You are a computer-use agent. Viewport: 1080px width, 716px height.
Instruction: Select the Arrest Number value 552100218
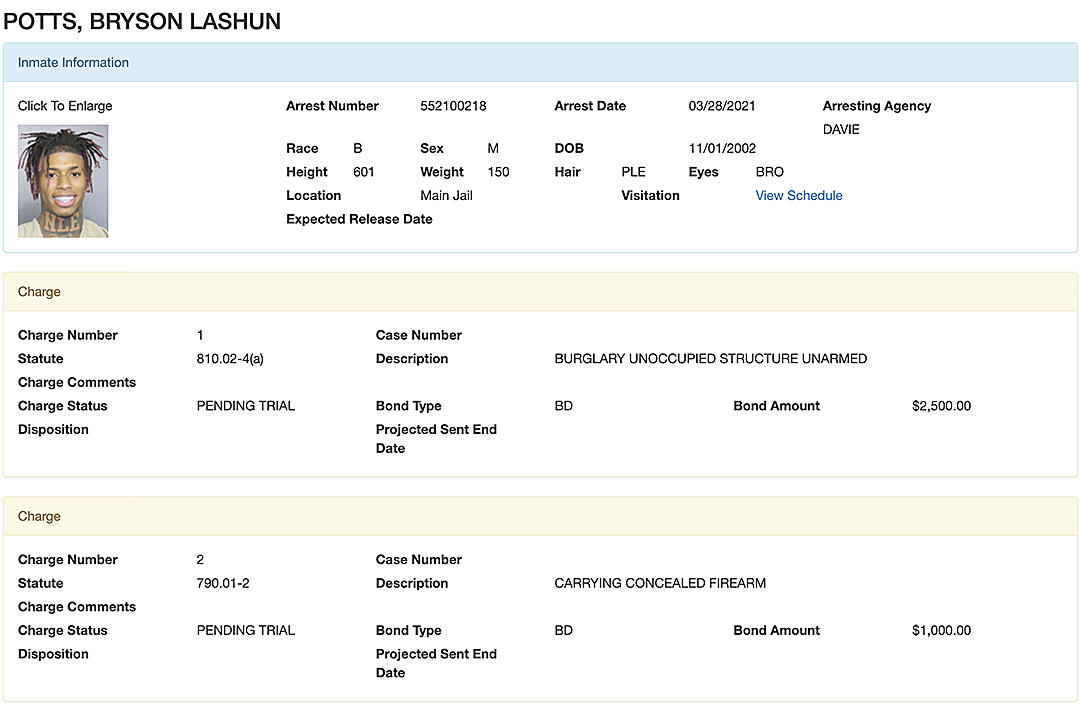[x=458, y=105]
